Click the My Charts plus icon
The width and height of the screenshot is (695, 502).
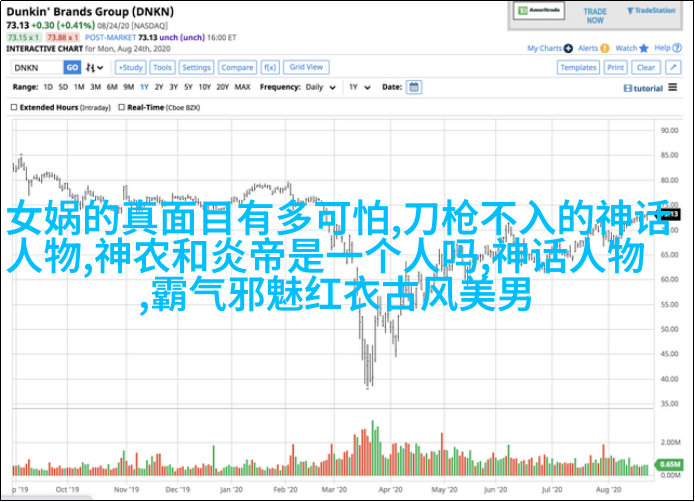pos(568,48)
